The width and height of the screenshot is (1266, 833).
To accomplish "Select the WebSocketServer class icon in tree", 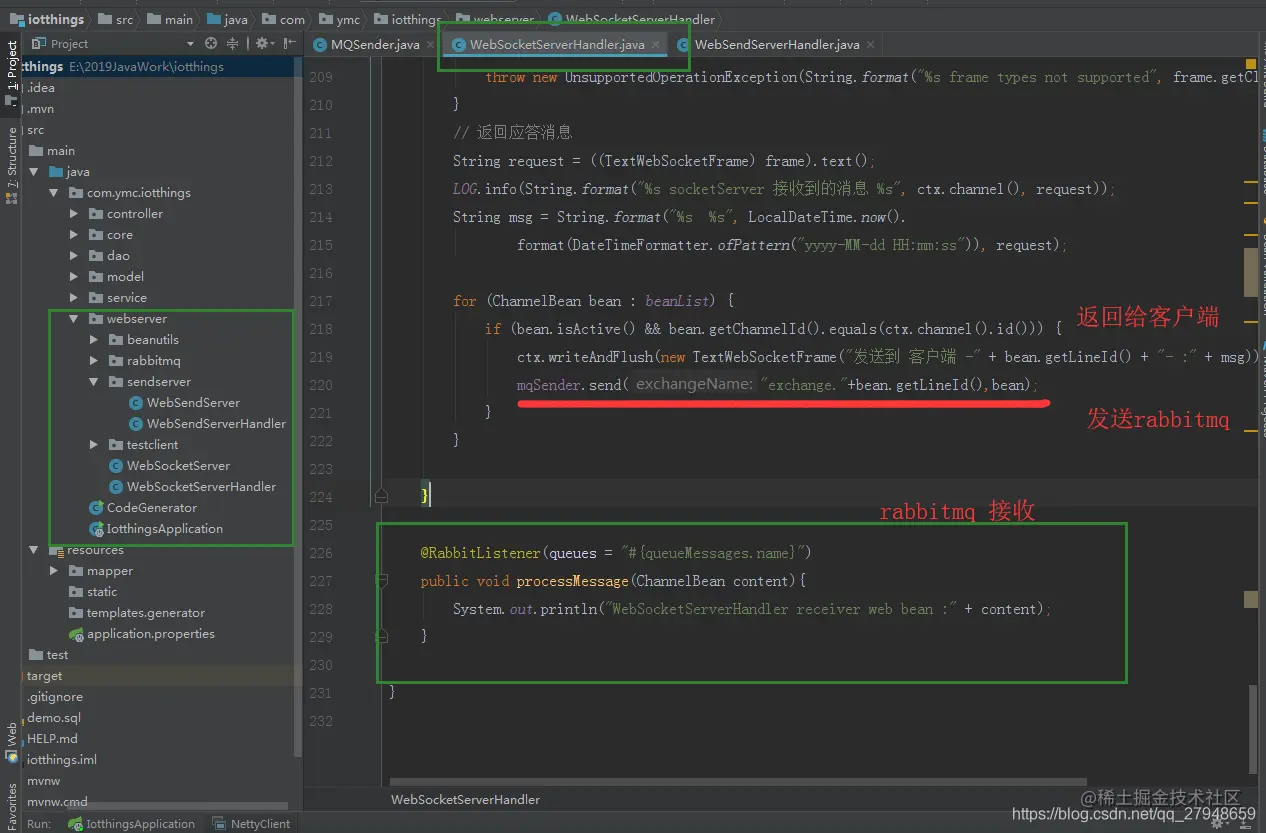I will [x=116, y=466].
